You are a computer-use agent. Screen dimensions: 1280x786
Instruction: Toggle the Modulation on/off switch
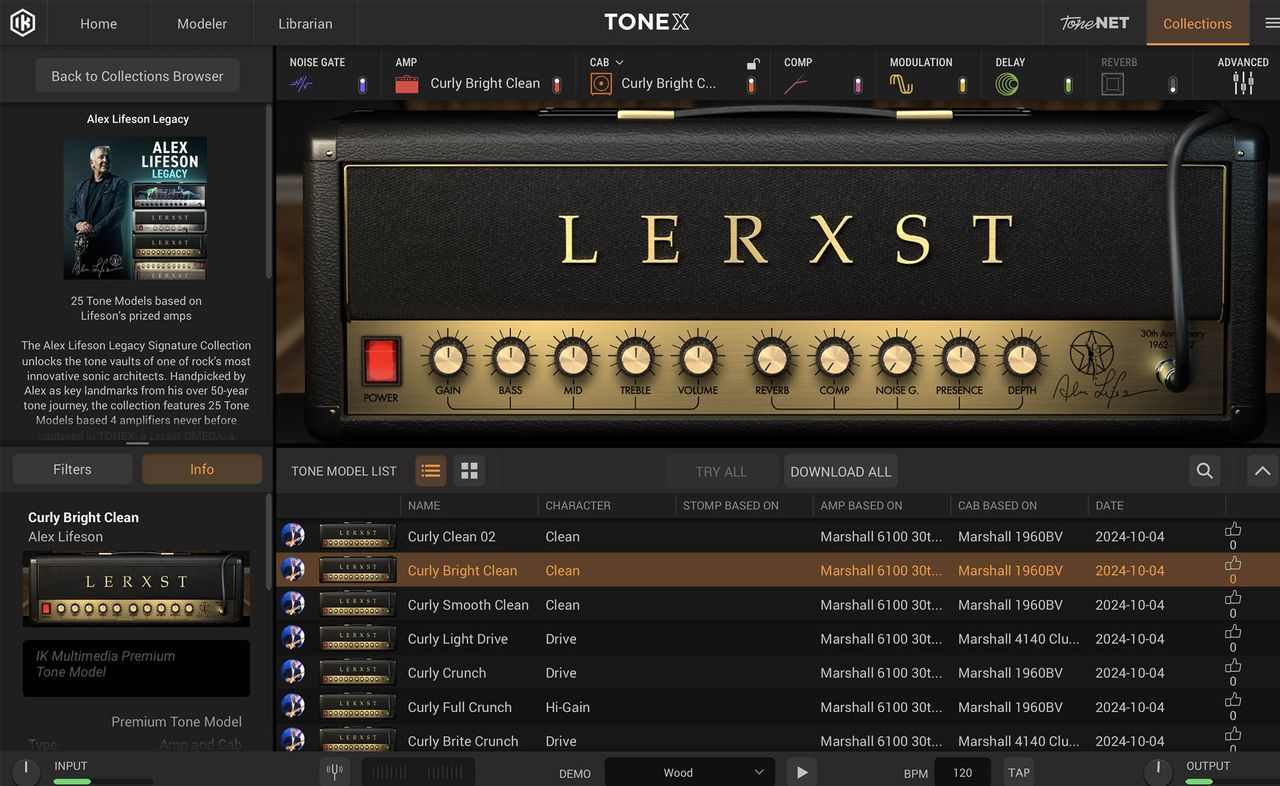click(x=963, y=85)
